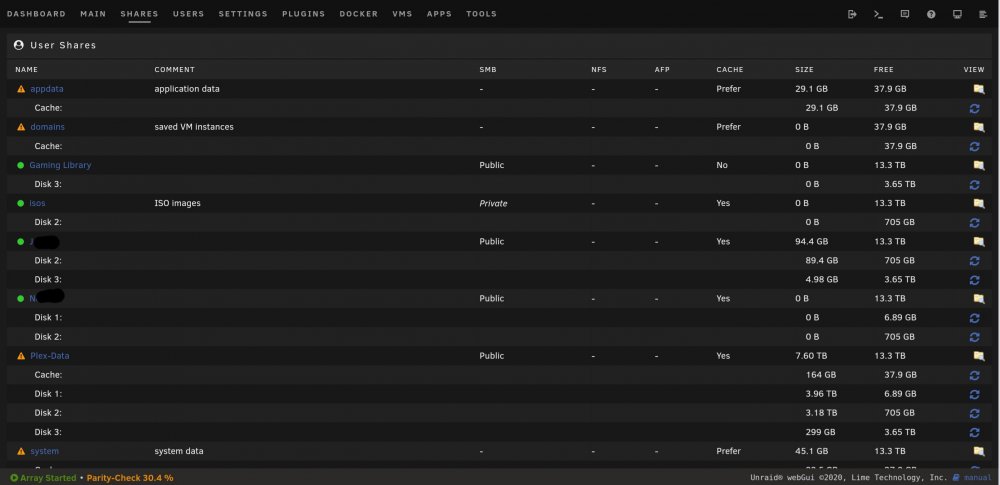Click the 'saved VM instances' comment text
This screenshot has height=485, width=1000.
(194, 127)
